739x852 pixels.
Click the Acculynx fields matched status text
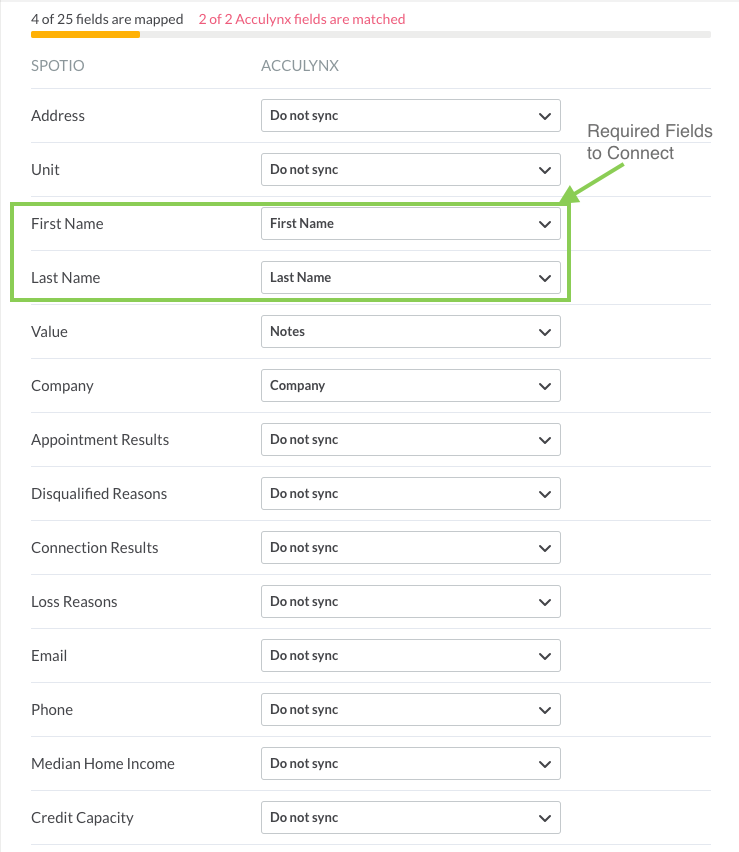tap(302, 19)
